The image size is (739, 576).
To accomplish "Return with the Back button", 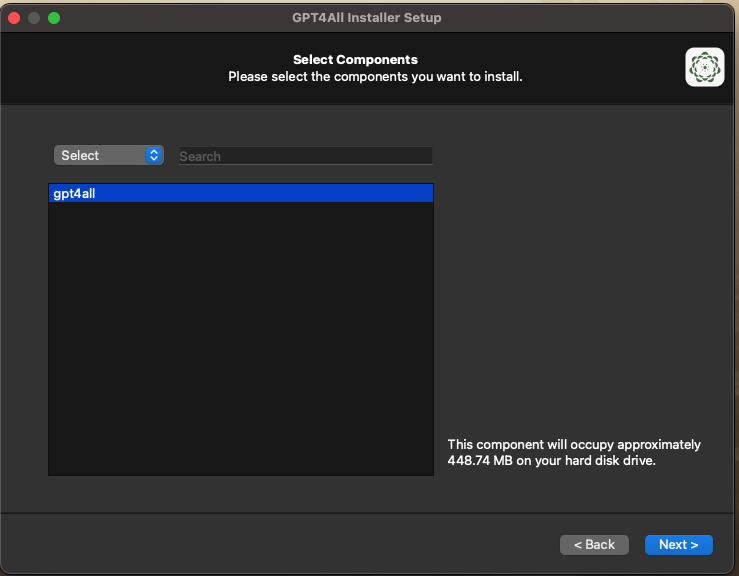I will pos(594,544).
